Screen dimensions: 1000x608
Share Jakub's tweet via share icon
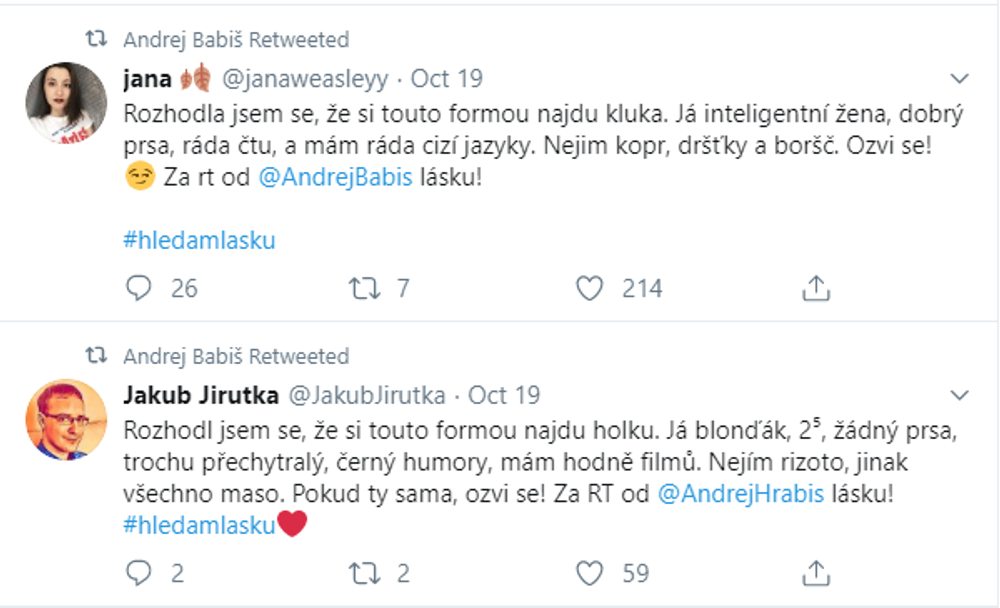tap(815, 574)
